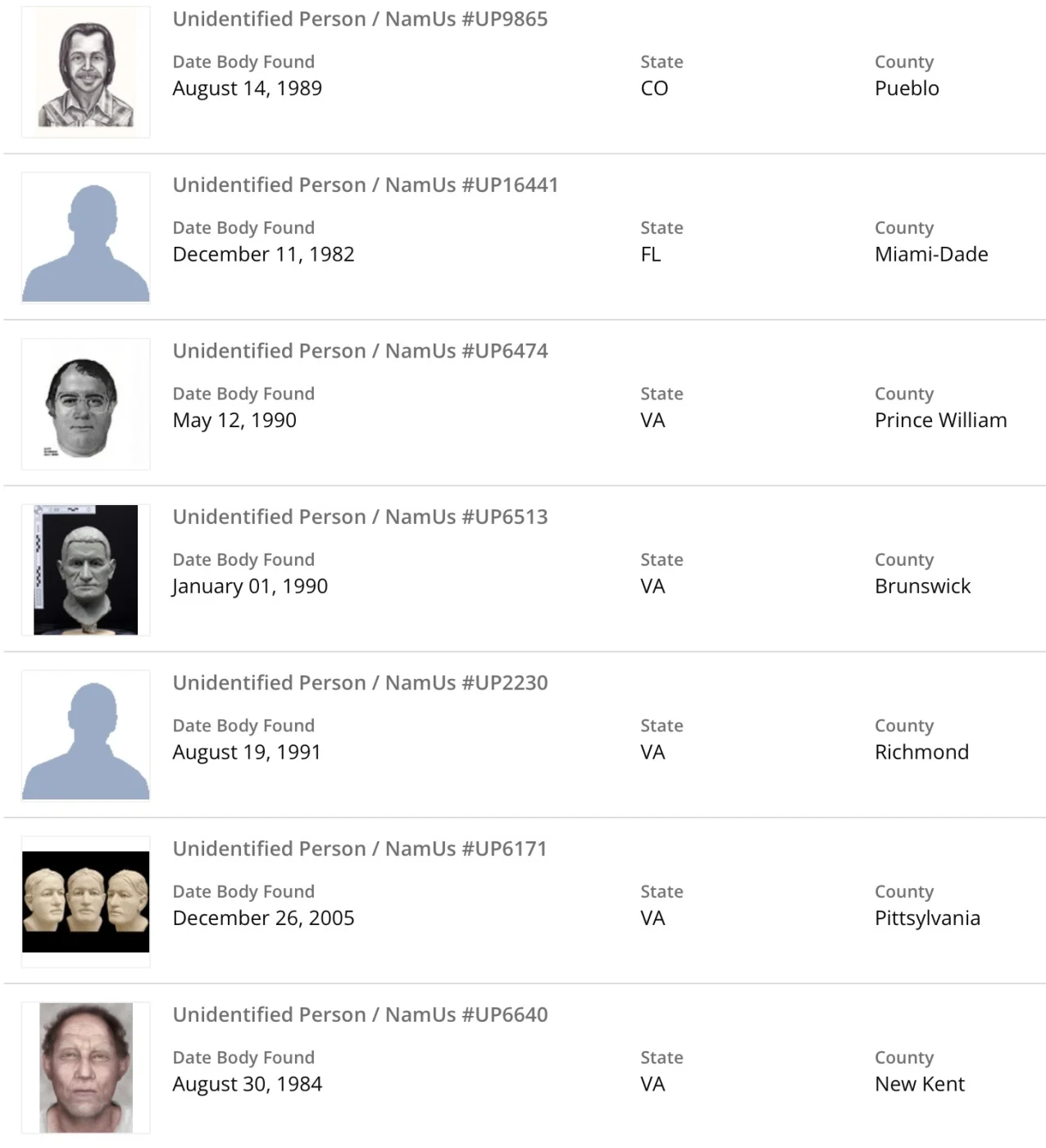
Task: Open the NamUs #UP6640 case title
Action: click(x=360, y=1014)
